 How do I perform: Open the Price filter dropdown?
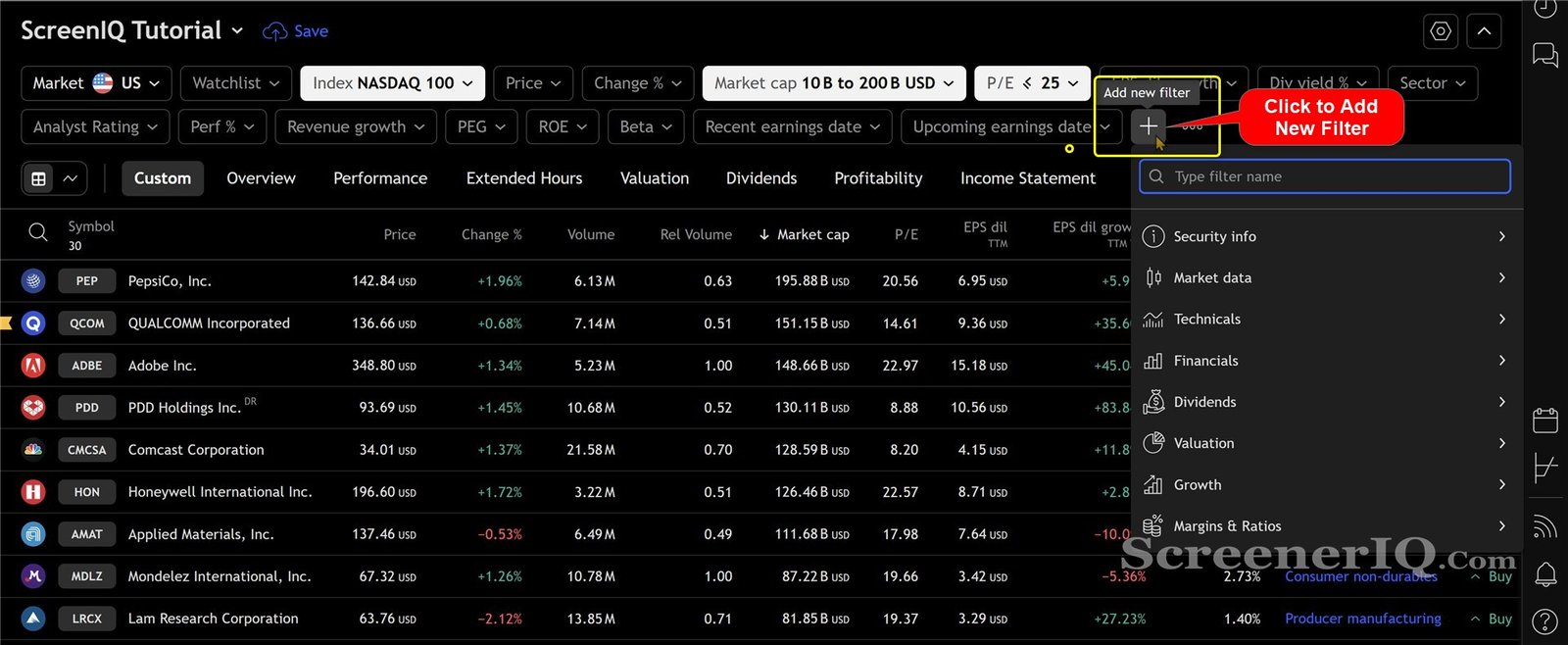[x=533, y=83]
